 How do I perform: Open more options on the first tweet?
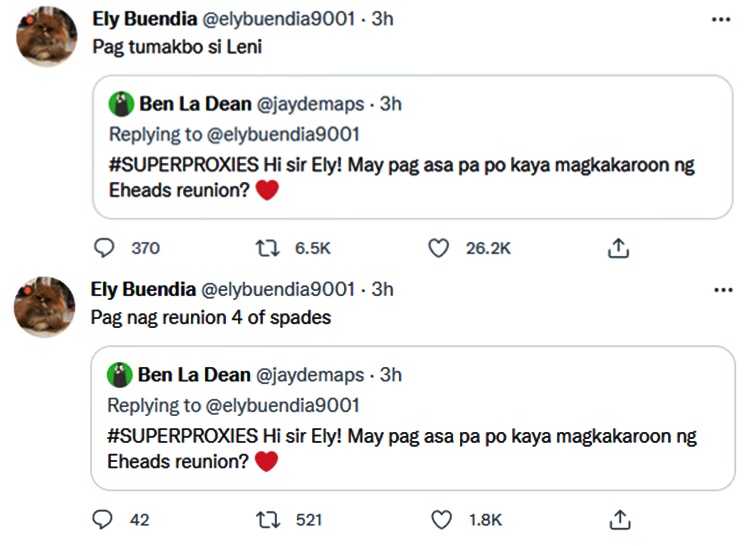721,19
